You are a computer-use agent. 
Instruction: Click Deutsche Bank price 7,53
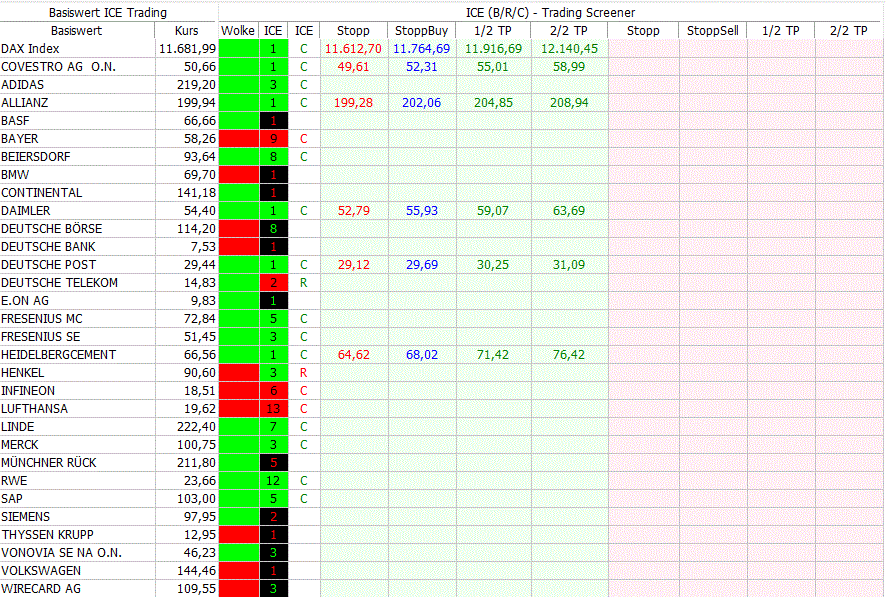click(203, 247)
